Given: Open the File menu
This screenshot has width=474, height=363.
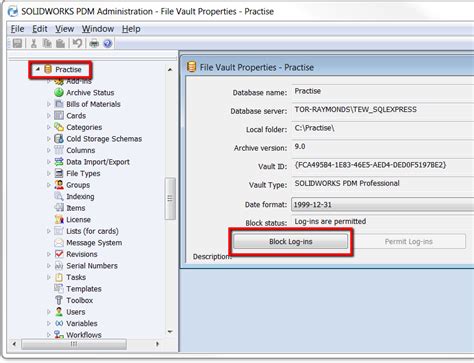Looking at the screenshot, I should click(x=17, y=29).
